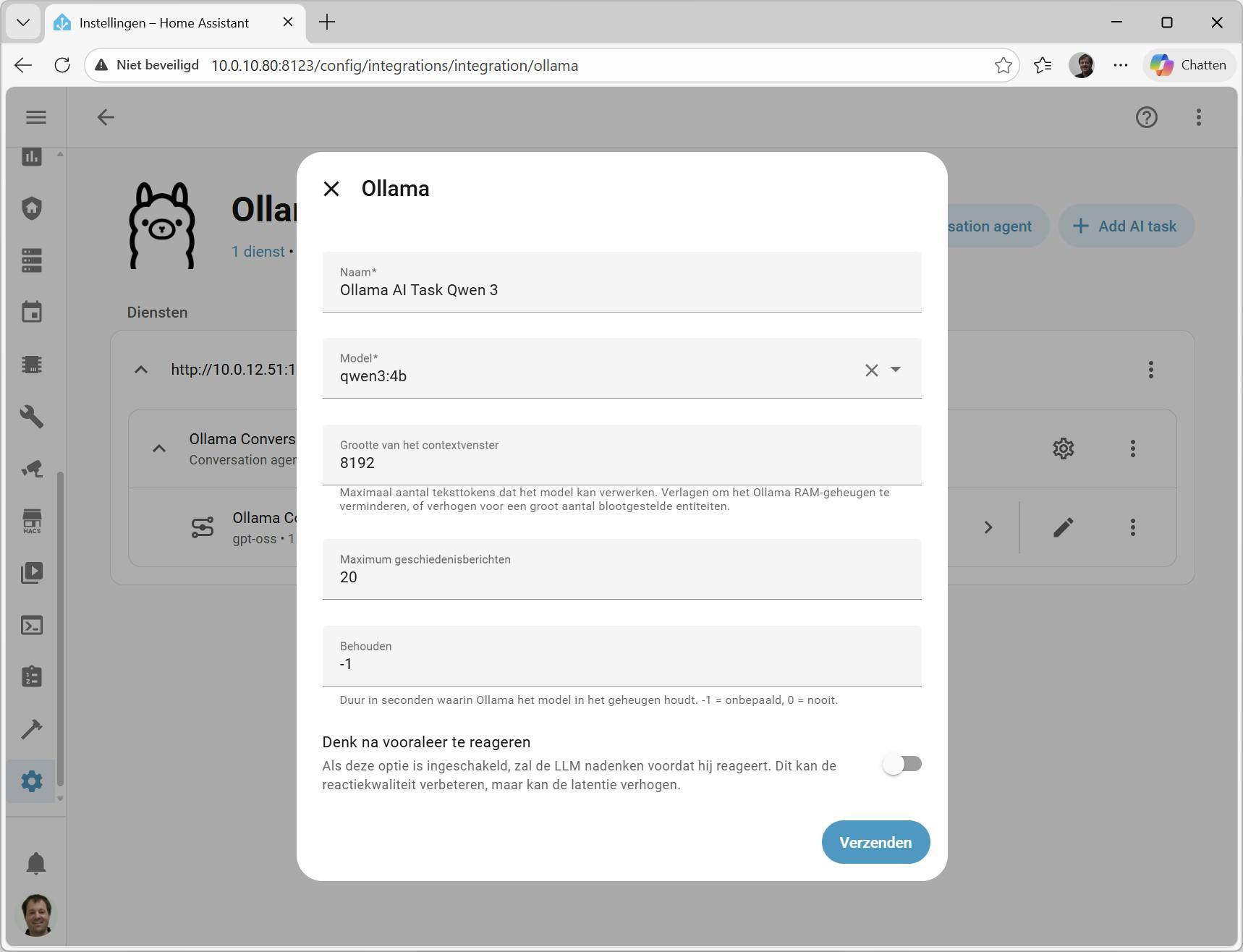Open the chip icon panel in sidebar
The image size is (1243, 952).
coord(32,365)
